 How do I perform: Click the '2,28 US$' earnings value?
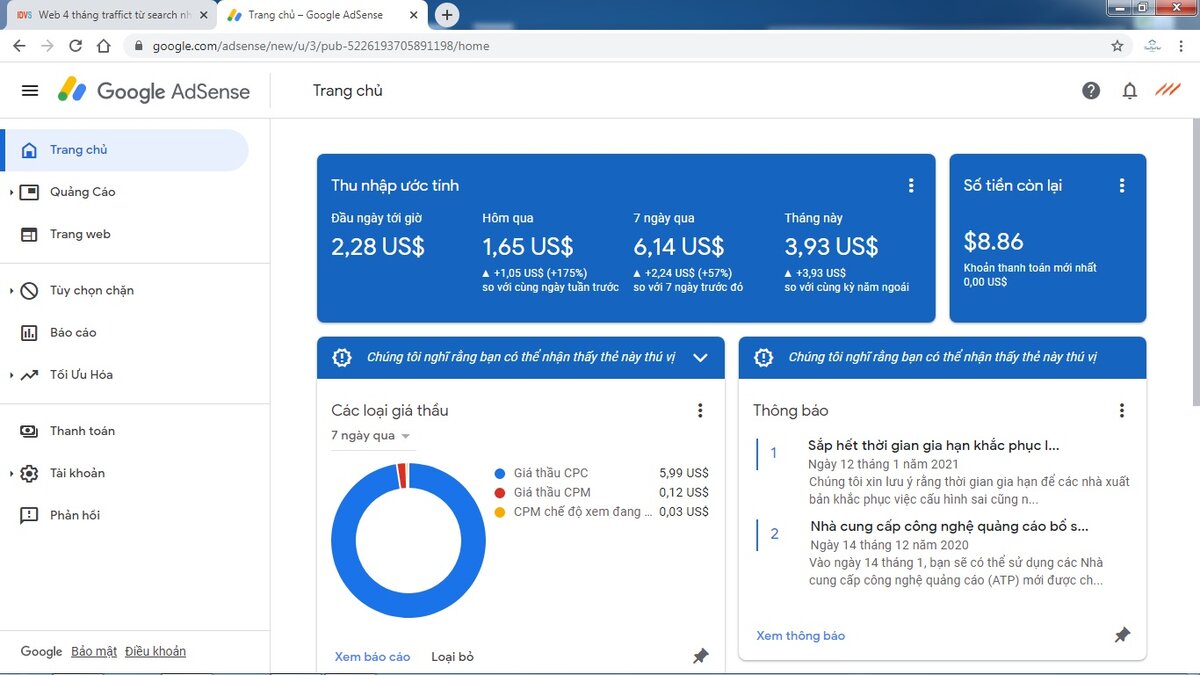pos(378,247)
